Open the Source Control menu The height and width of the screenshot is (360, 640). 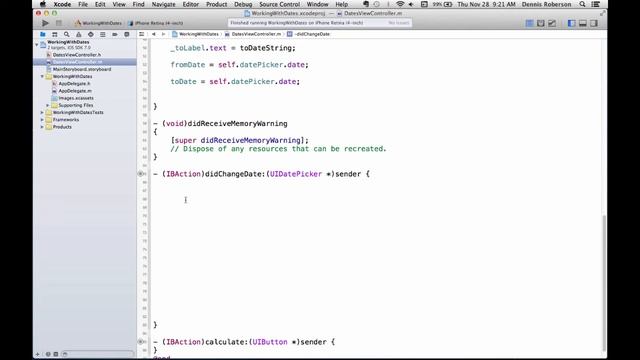point(280,4)
